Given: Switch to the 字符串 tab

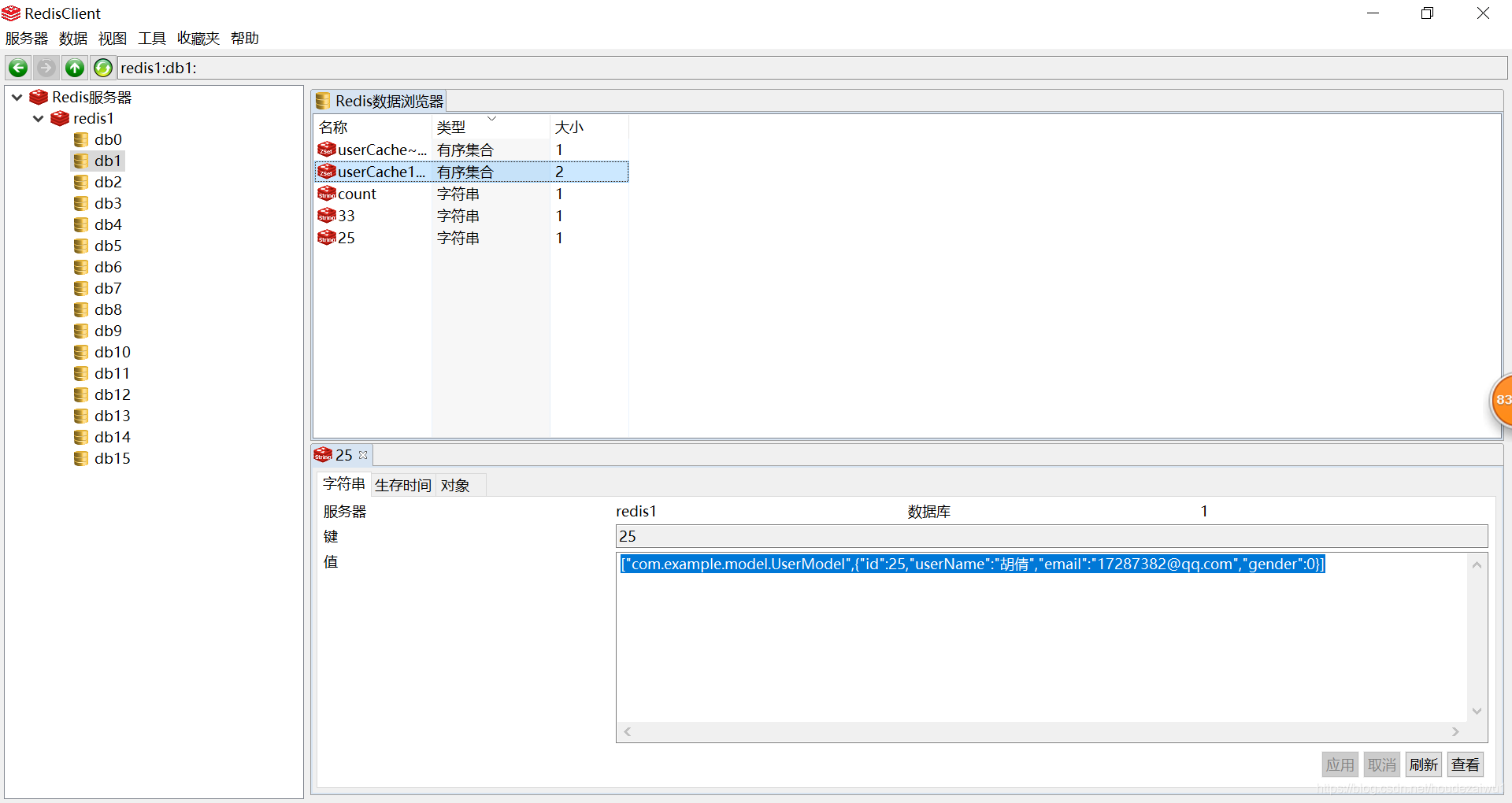Looking at the screenshot, I should click(344, 484).
